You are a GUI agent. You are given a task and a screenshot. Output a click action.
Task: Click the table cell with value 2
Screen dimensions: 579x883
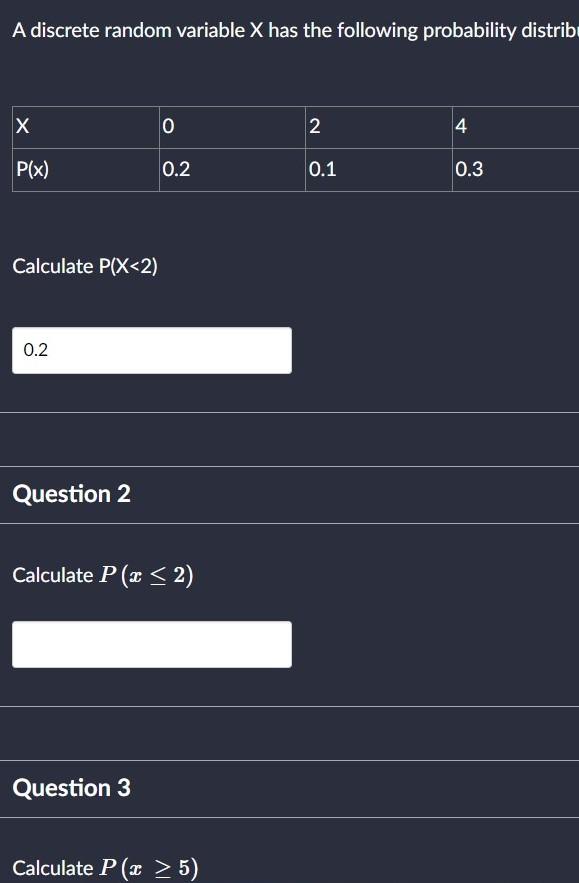(378, 127)
